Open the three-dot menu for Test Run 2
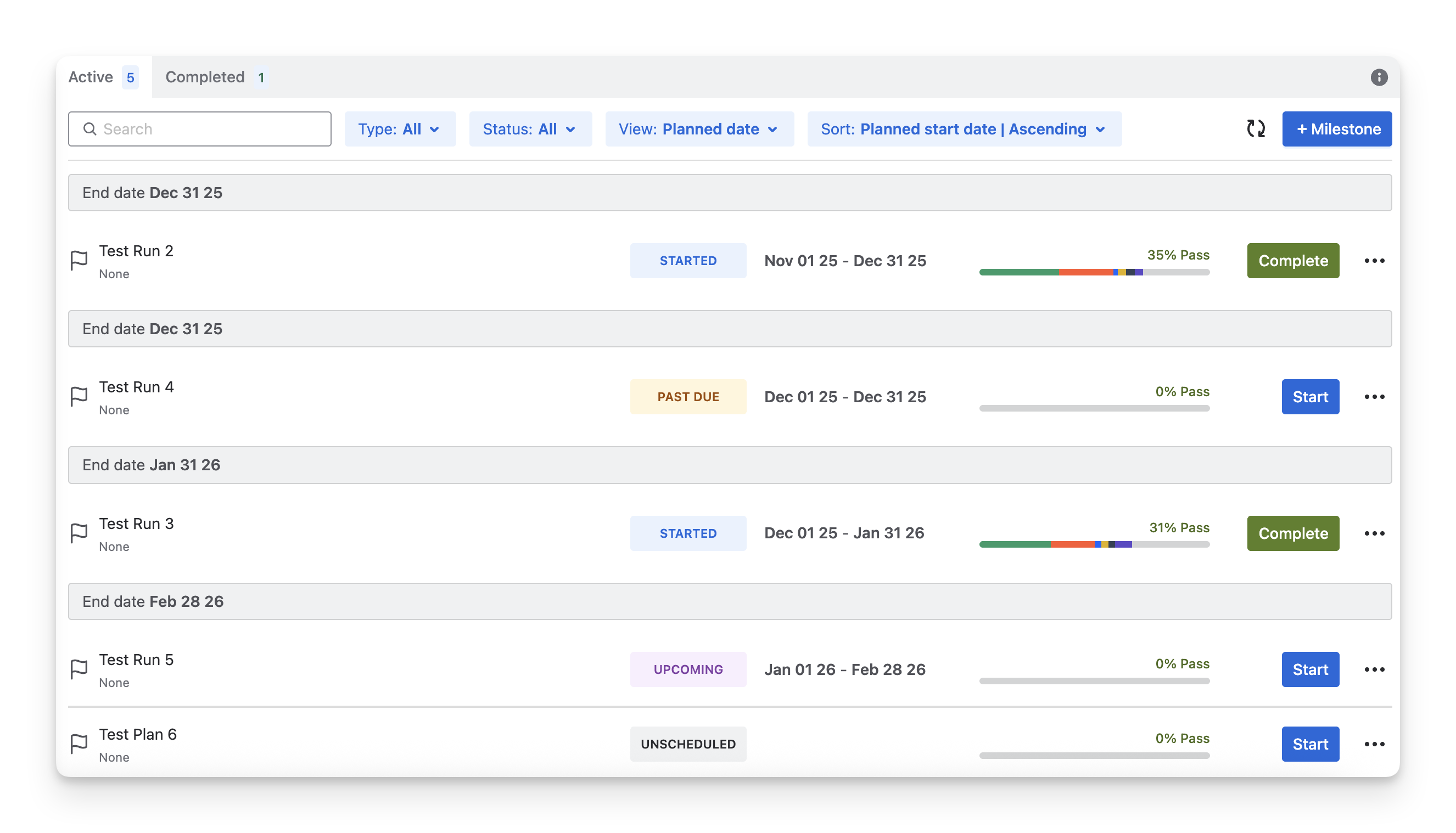 (1374, 261)
